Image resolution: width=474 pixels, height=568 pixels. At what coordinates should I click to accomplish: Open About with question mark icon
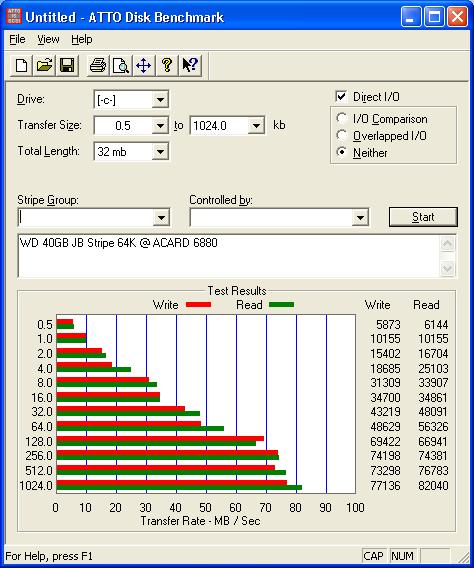(x=167, y=66)
